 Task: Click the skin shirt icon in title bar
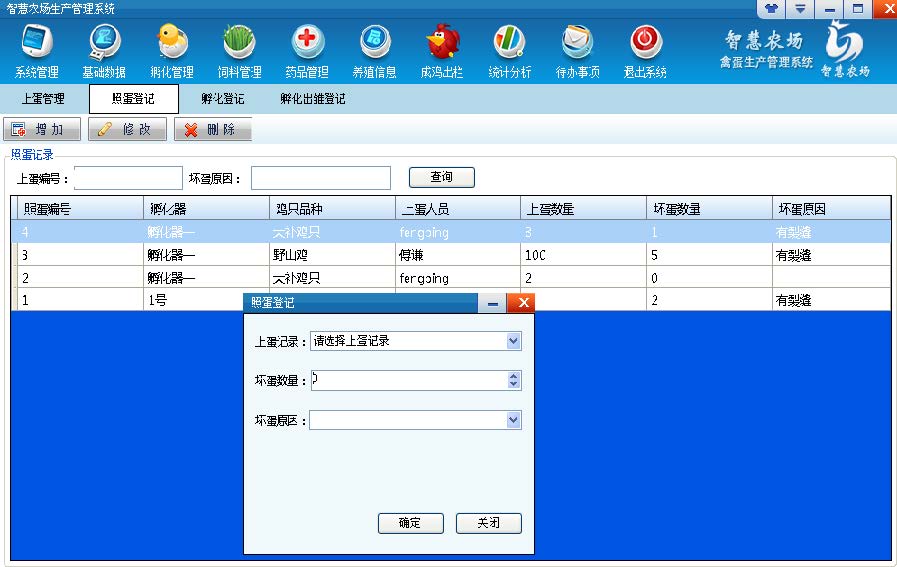point(772,9)
